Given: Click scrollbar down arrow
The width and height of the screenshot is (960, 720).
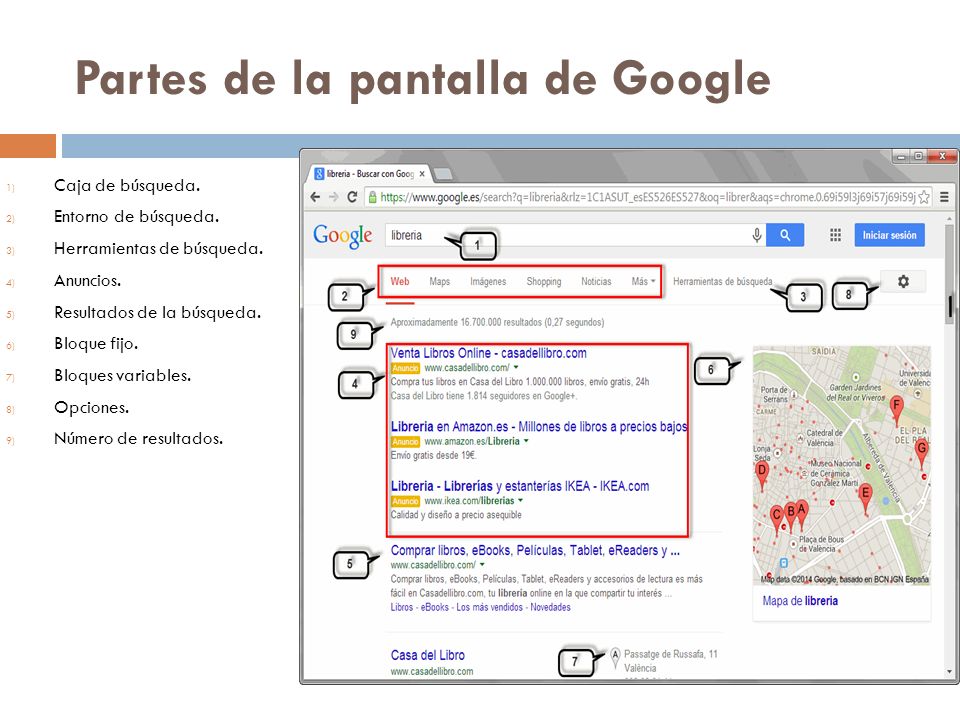Looking at the screenshot, I should [949, 672].
